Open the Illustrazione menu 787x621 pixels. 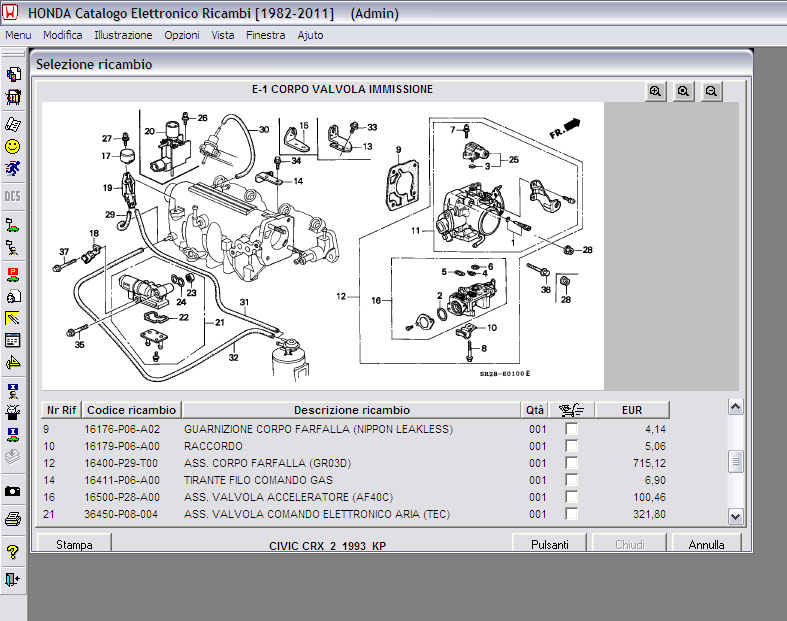click(123, 35)
